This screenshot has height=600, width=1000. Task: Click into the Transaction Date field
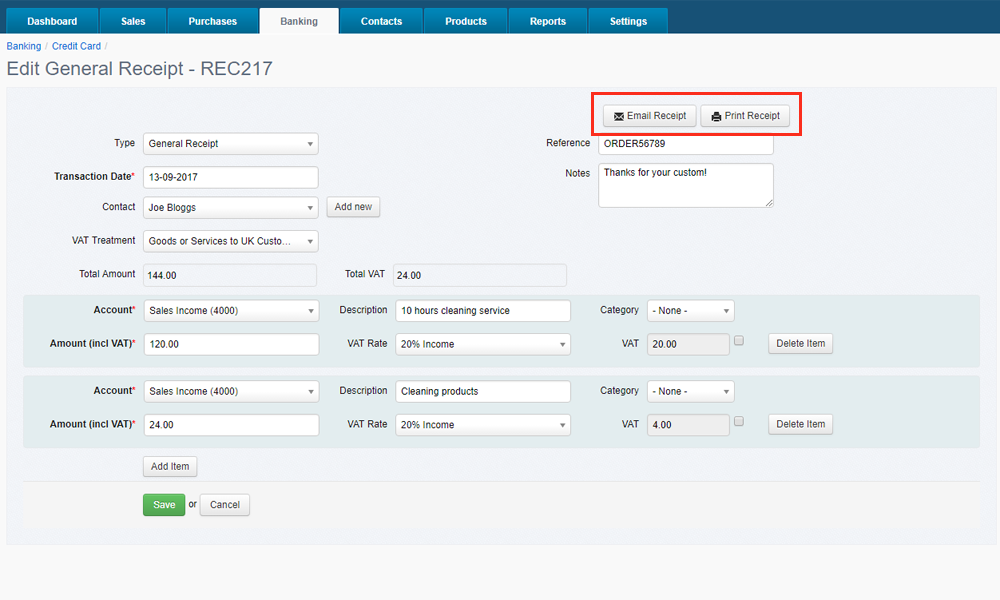tap(231, 177)
